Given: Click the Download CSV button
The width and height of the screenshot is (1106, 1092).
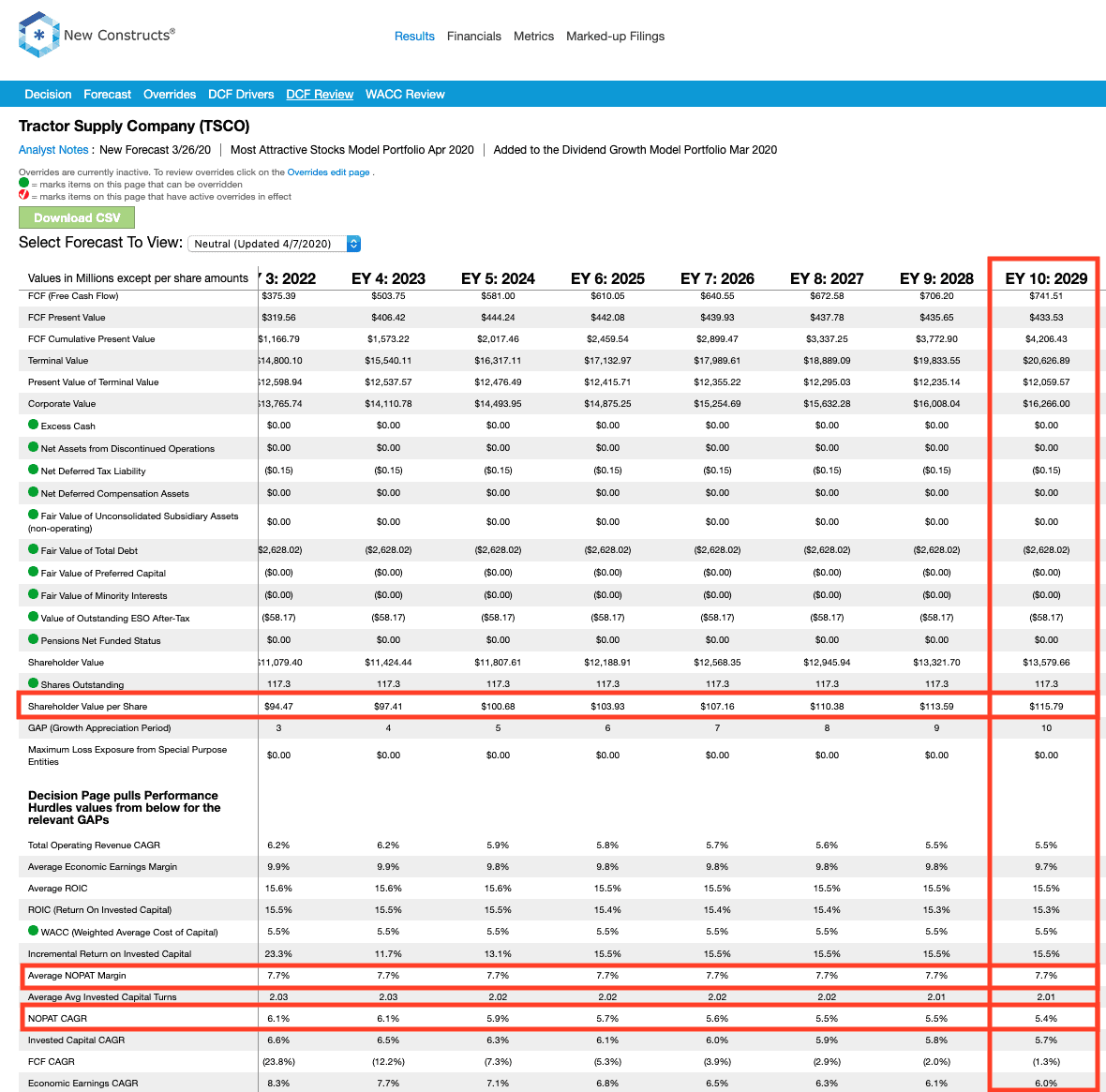Looking at the screenshot, I should 77,217.
